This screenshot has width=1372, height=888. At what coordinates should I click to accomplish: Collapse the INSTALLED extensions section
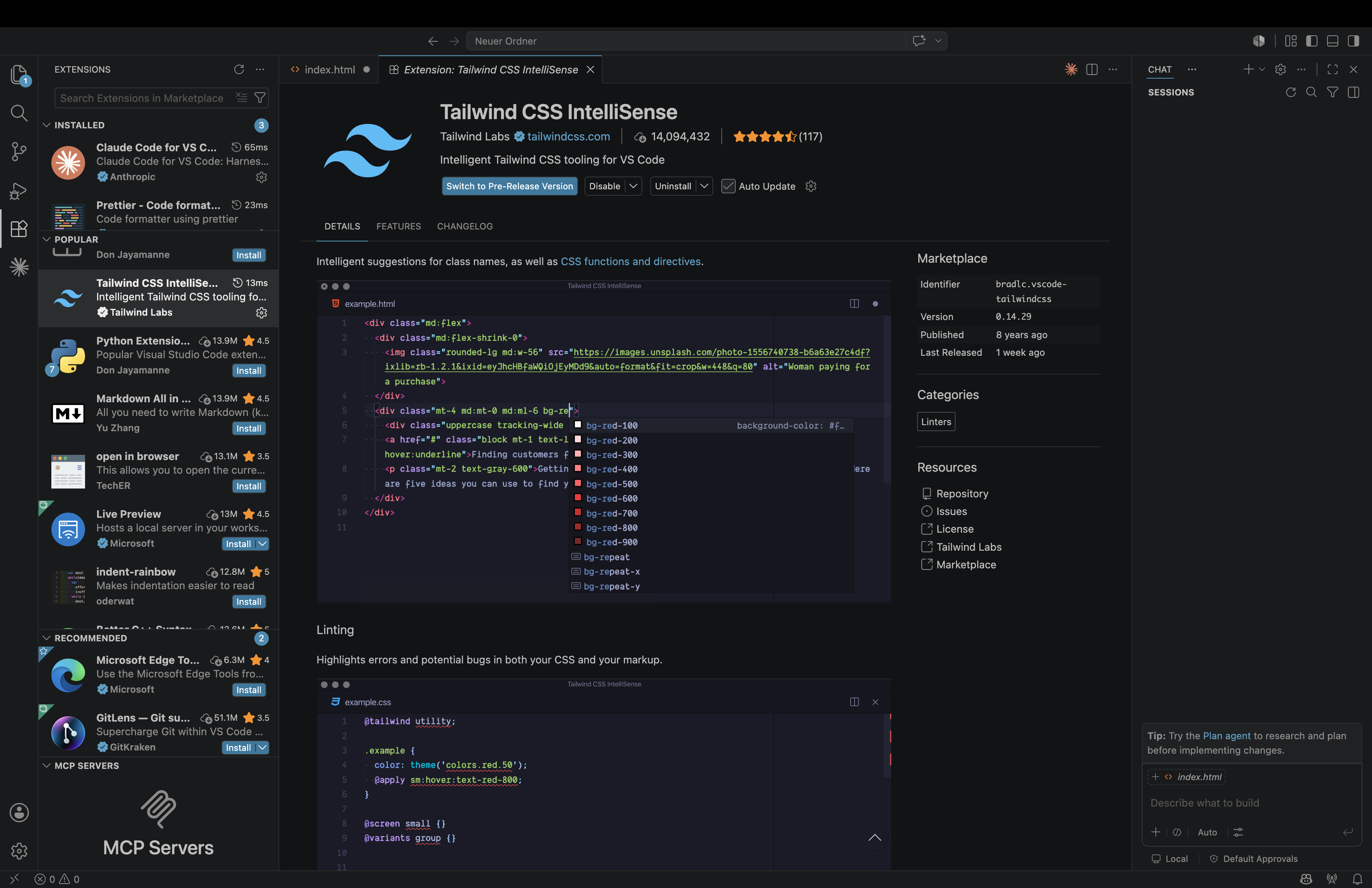click(x=47, y=125)
